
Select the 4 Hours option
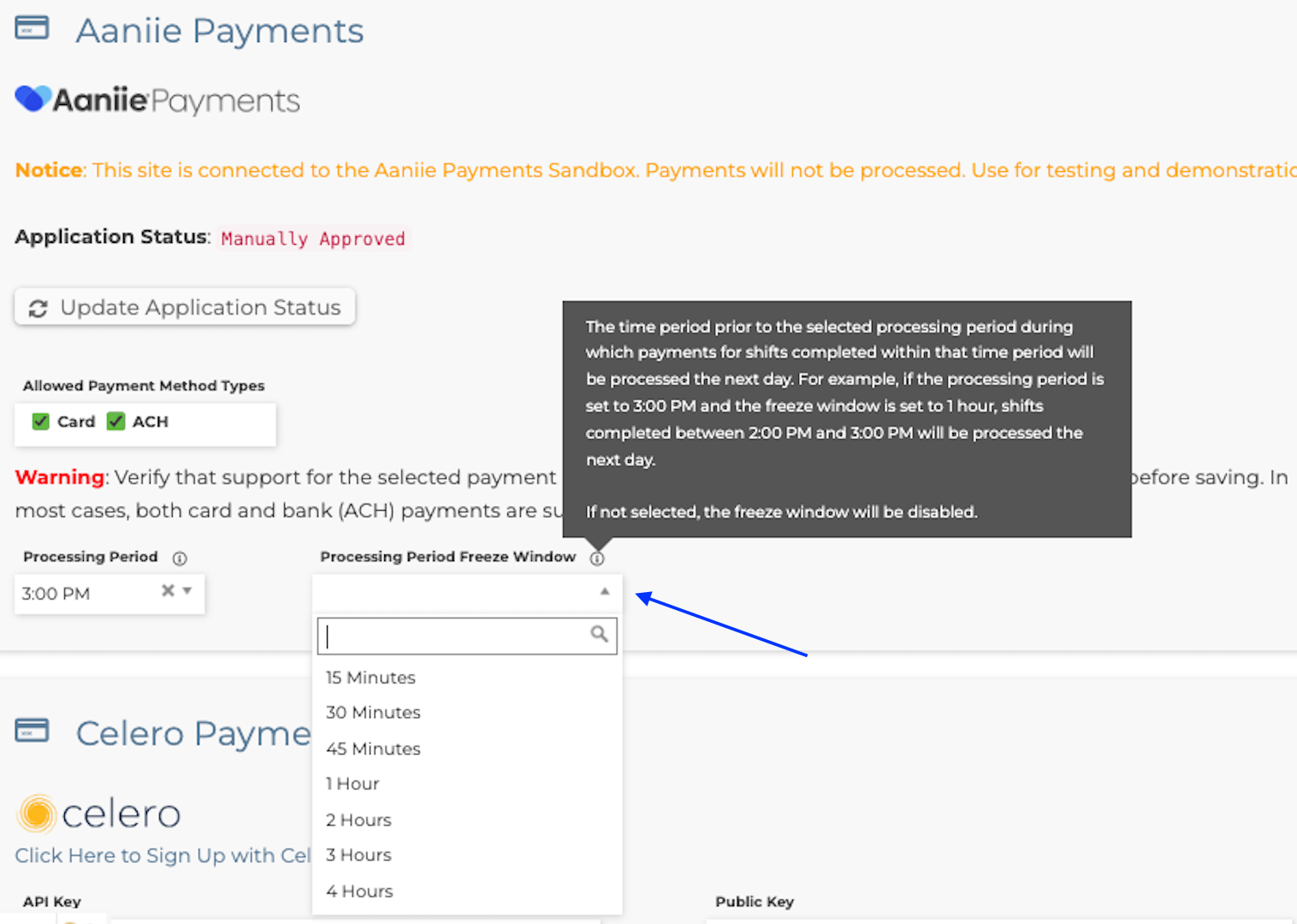(x=359, y=891)
